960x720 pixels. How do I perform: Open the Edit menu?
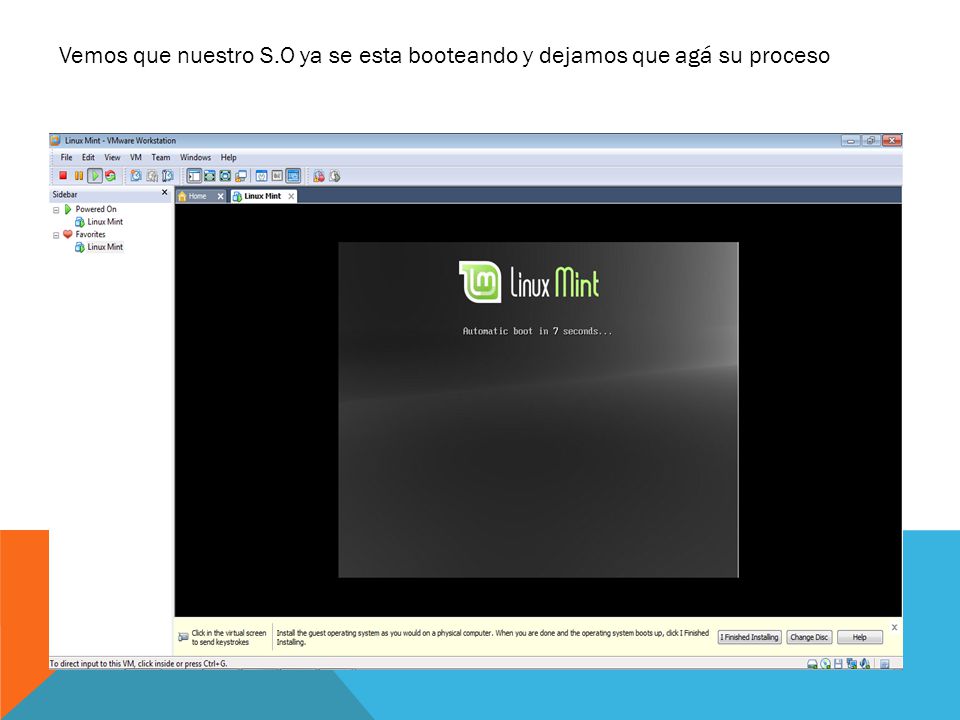tap(88, 157)
